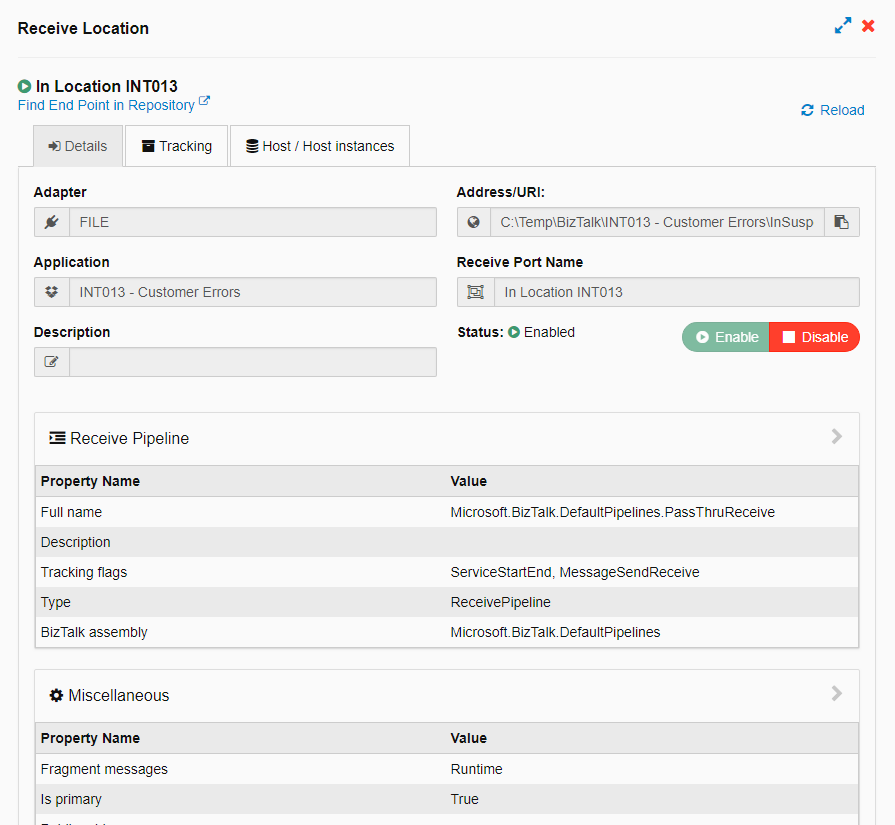Select the ReceivePipeline type value
The width and height of the screenshot is (895, 825).
pyautogui.click(x=501, y=602)
